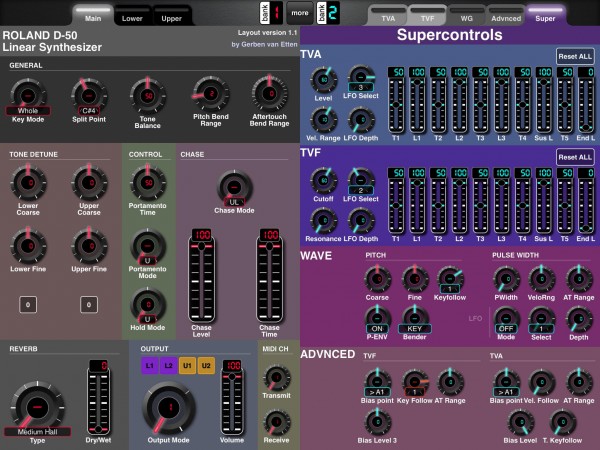Click the T. Keyfollow knob
This screenshot has width=600, height=450.
(562, 422)
